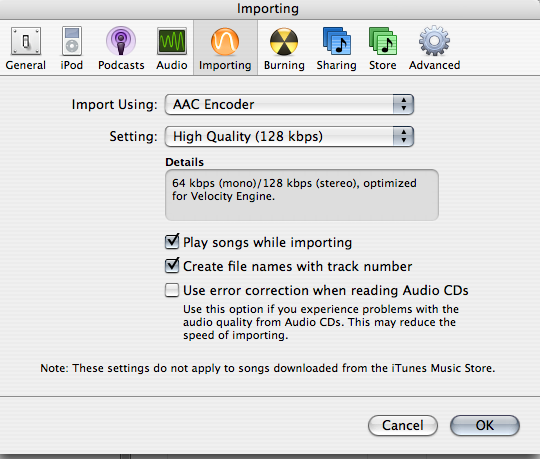Image resolution: width=540 pixels, height=459 pixels.
Task: Open the green Store icon
Action: [383, 41]
